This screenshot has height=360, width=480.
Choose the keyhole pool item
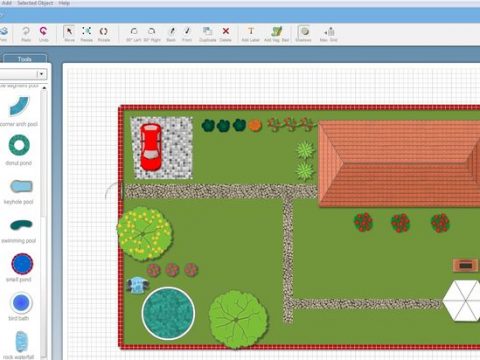[x=21, y=186]
